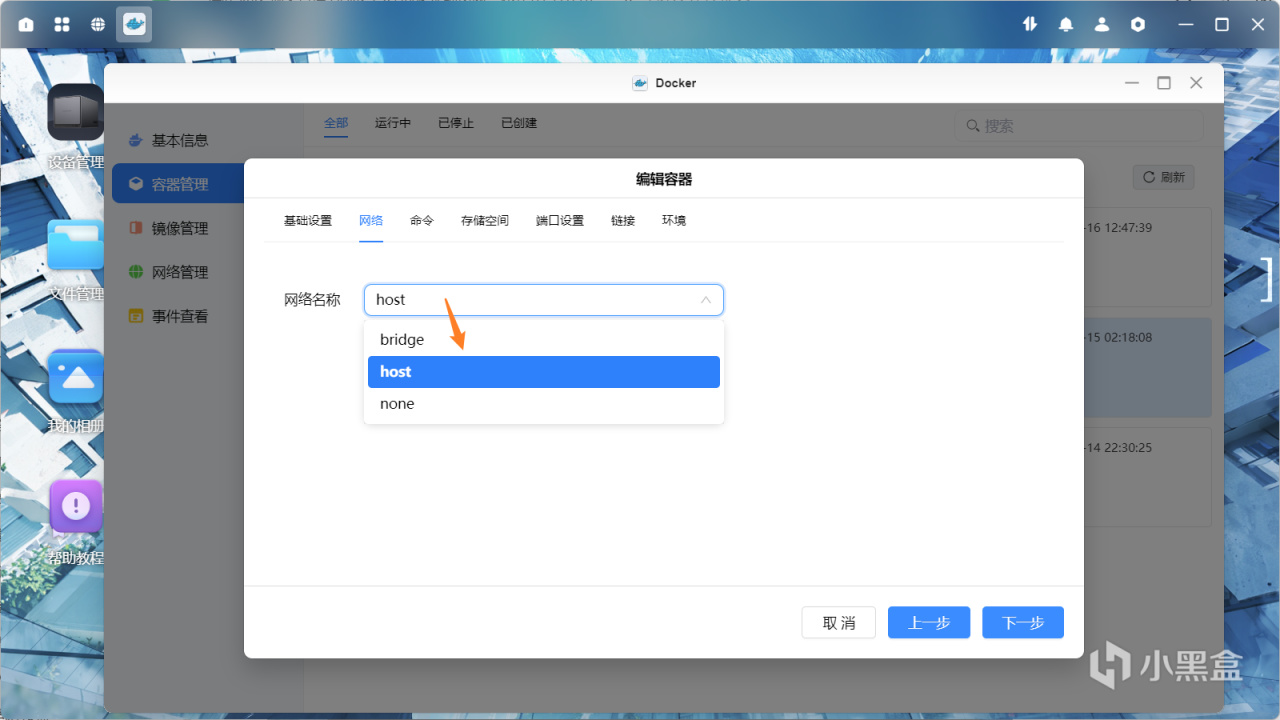Screen dimensions: 1280x720
Task: Switch to the 链接 tab
Action: tap(623, 220)
